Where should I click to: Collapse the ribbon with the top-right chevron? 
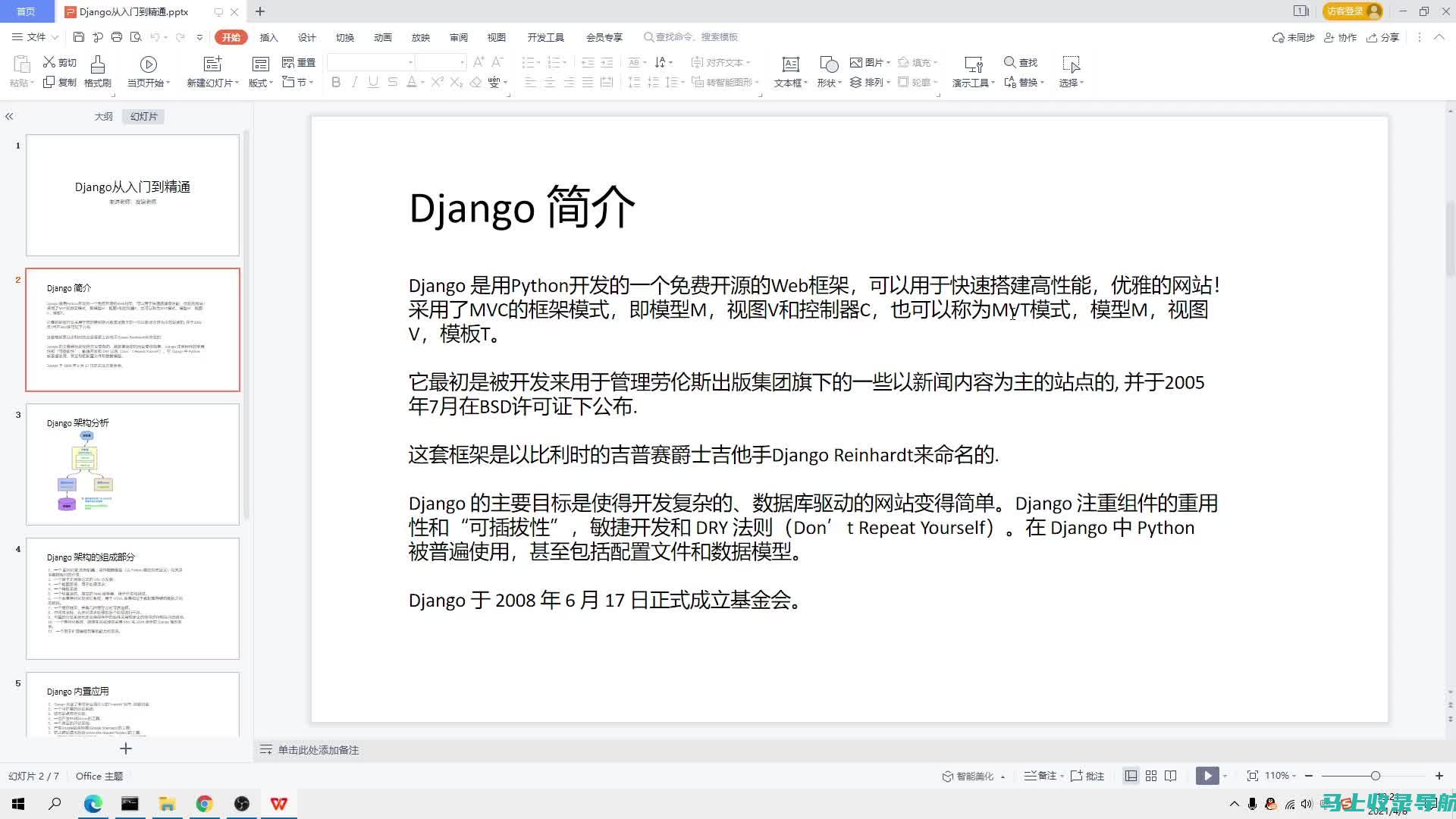1439,37
